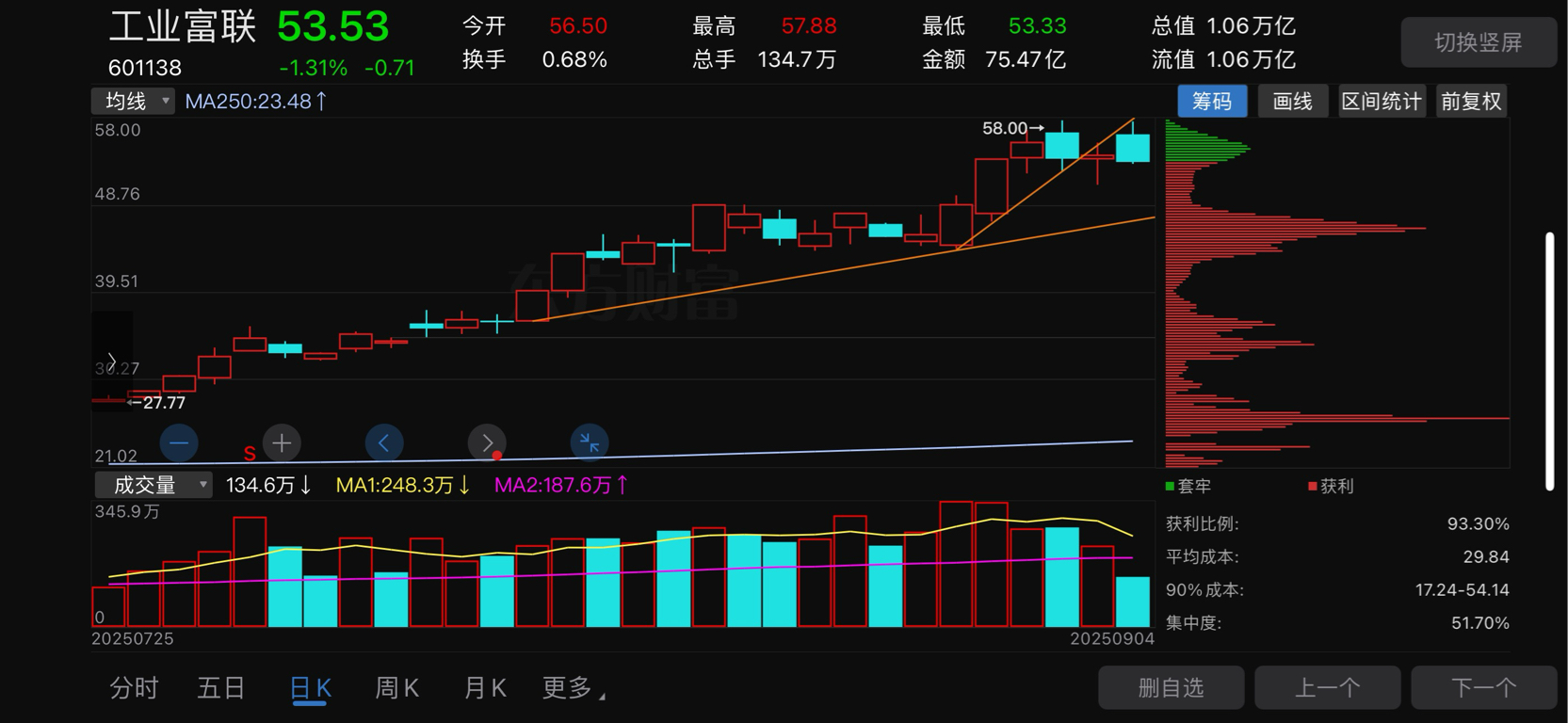This screenshot has width=1568, height=723.
Task: Click 今开 opening price 56.50
Action: (578, 26)
